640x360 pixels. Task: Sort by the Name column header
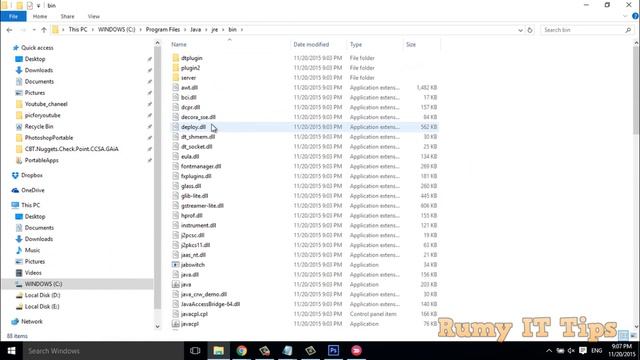coord(178,44)
